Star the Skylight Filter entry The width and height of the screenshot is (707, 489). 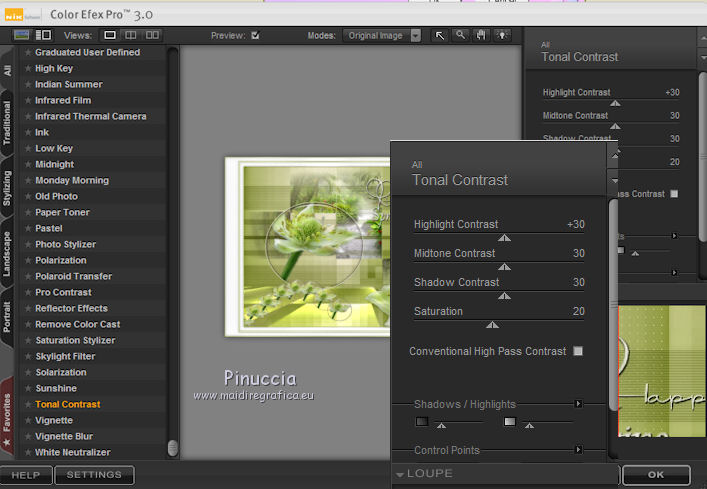[28, 356]
